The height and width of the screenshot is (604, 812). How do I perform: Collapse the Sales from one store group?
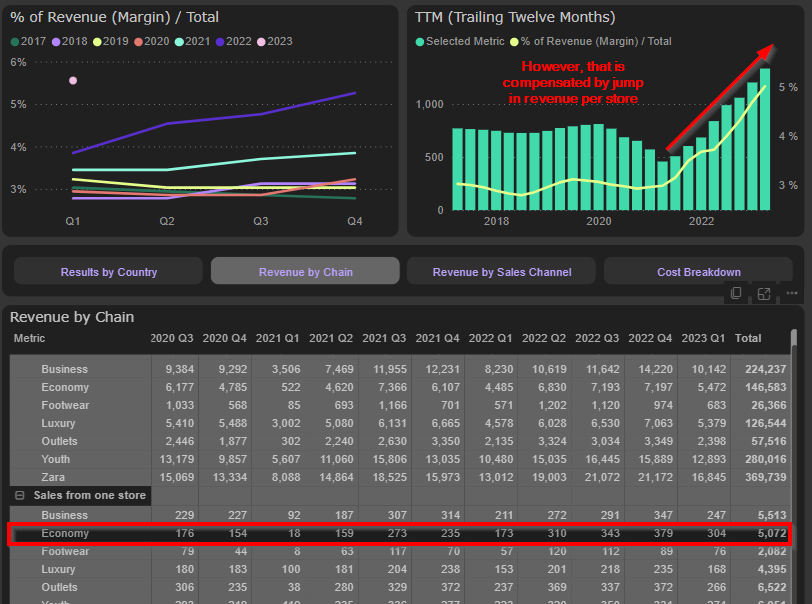(x=19, y=496)
